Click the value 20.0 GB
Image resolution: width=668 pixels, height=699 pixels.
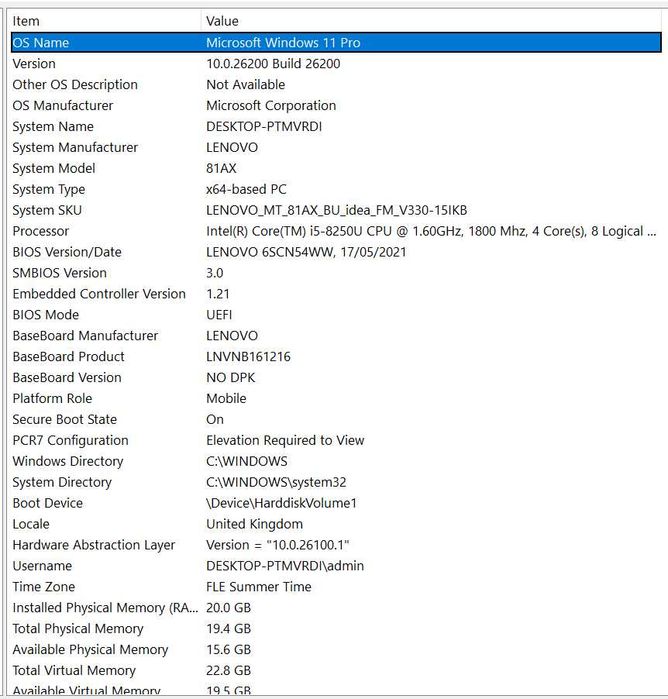(228, 608)
